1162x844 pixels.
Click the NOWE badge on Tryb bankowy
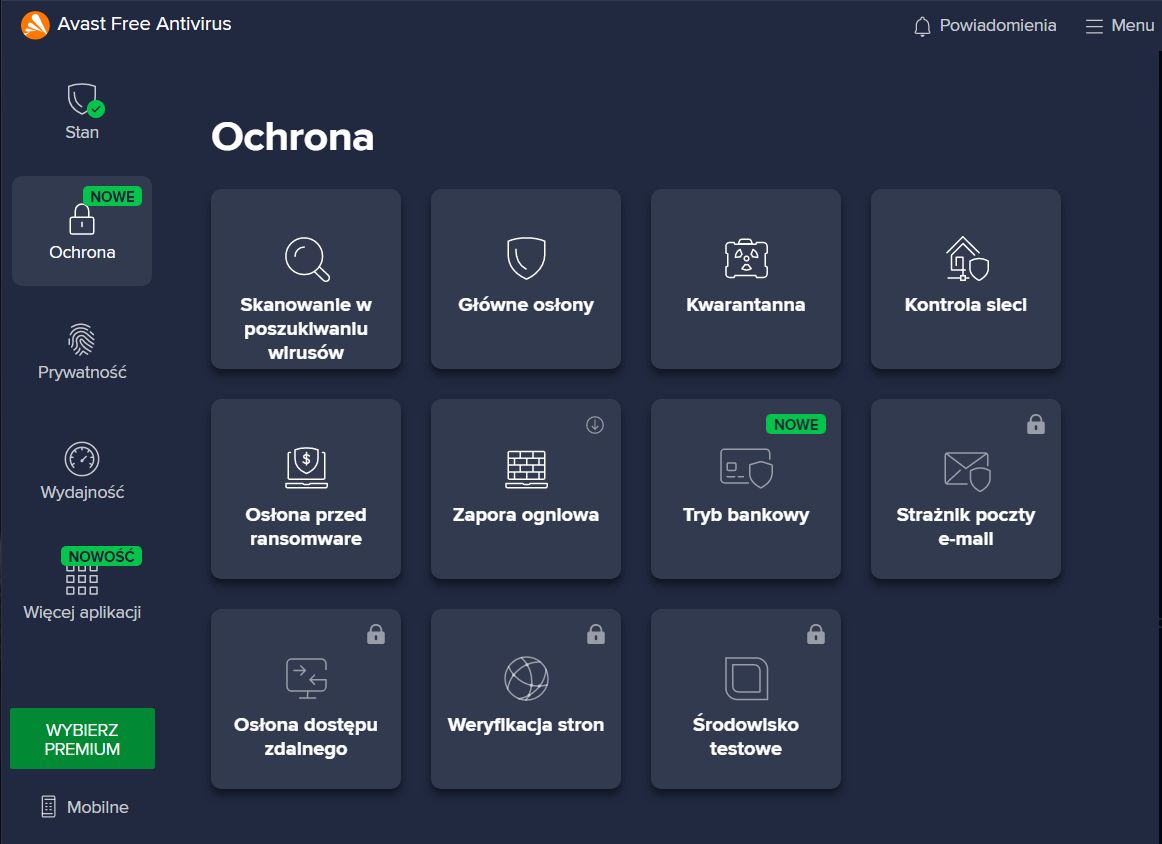(796, 425)
